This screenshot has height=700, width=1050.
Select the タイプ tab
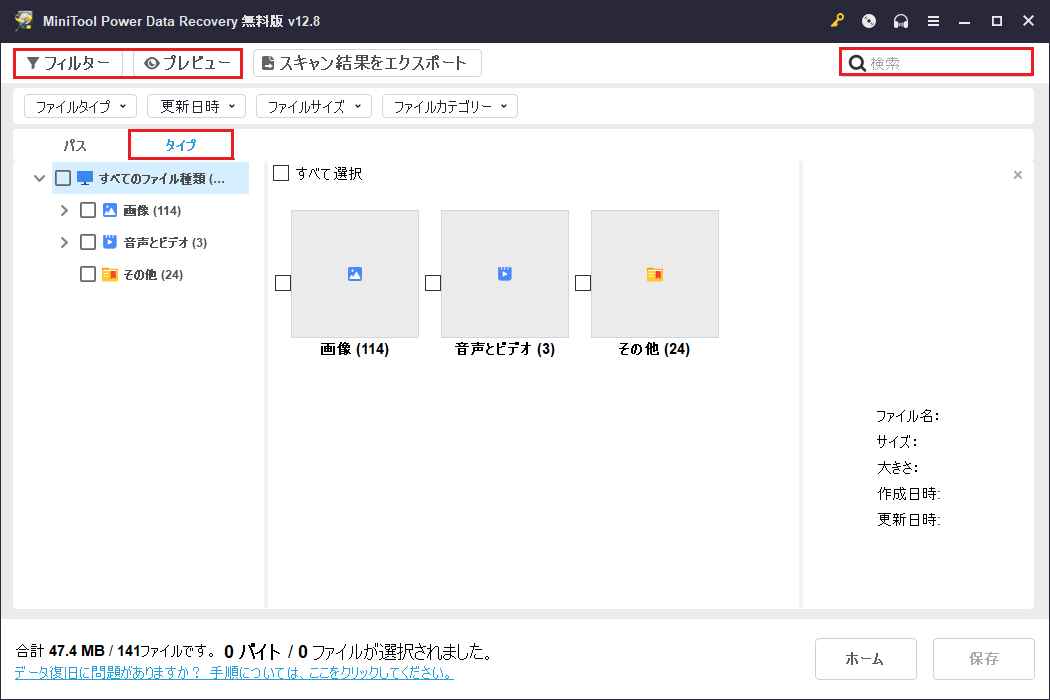[x=181, y=144]
